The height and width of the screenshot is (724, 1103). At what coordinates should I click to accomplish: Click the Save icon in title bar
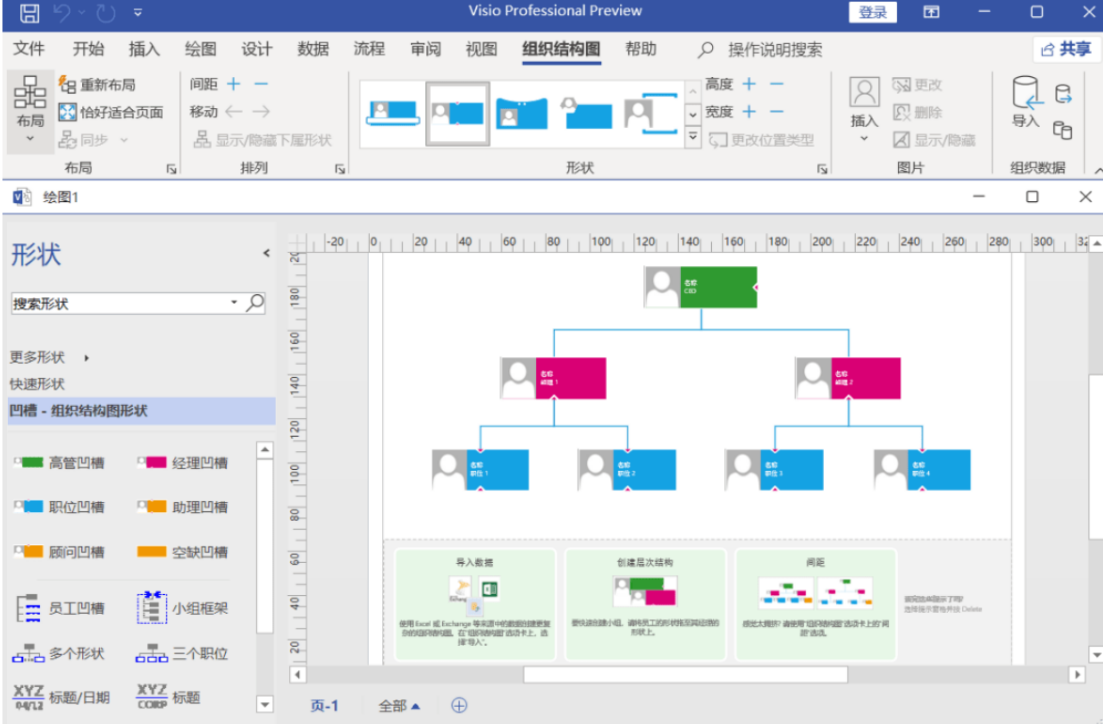[30, 12]
